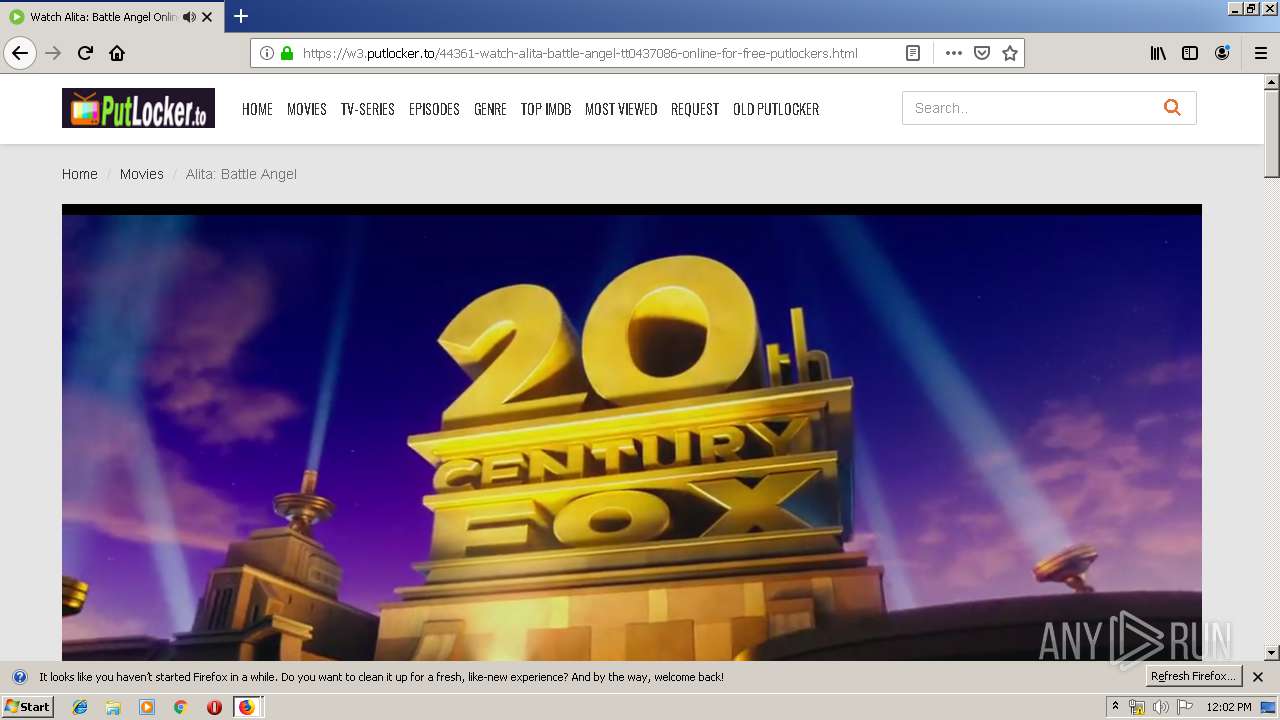Viewport: 1280px width, 720px height.
Task: Show site information icon in address bar
Action: click(267, 53)
